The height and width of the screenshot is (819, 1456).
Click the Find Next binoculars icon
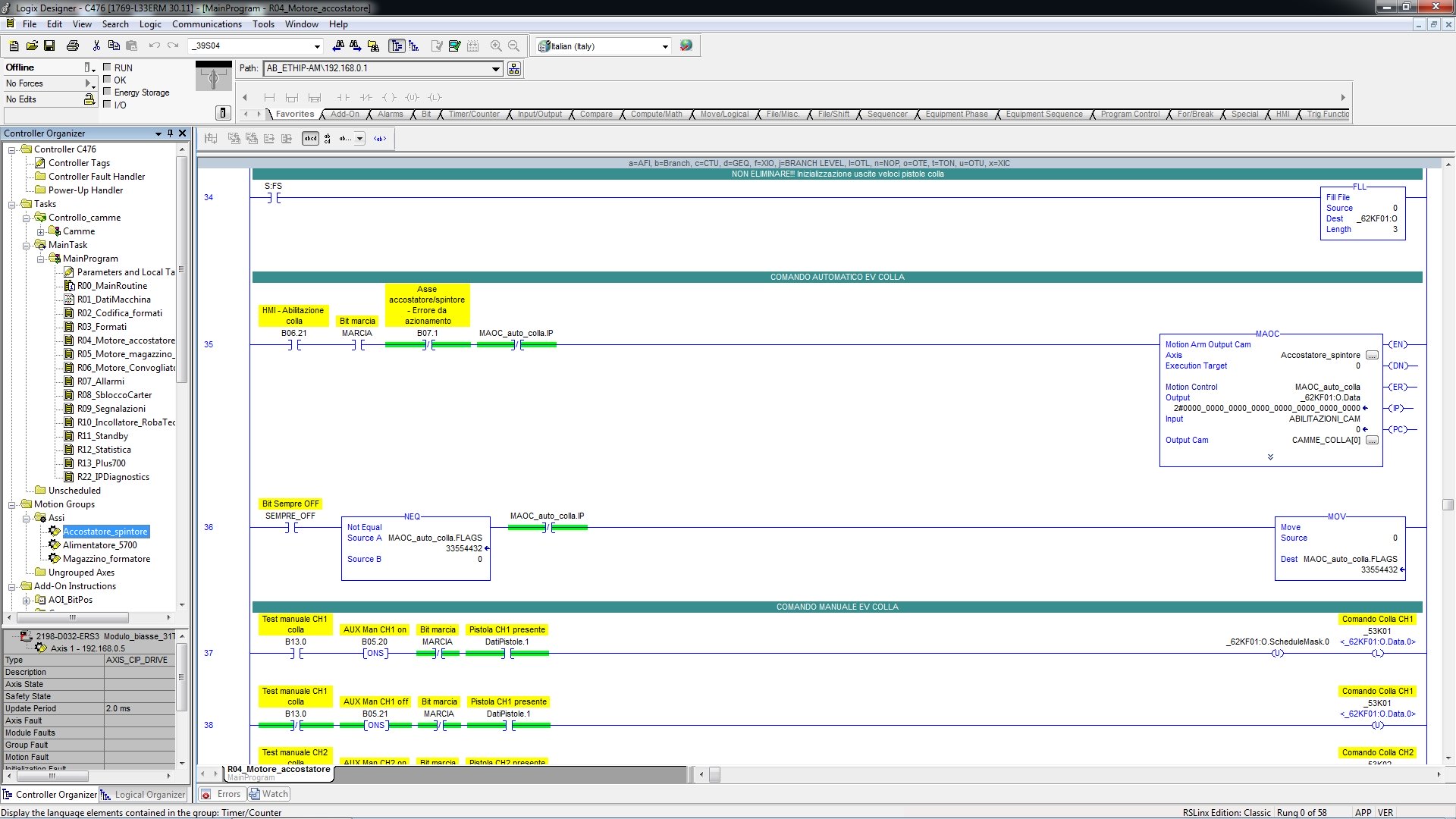355,46
